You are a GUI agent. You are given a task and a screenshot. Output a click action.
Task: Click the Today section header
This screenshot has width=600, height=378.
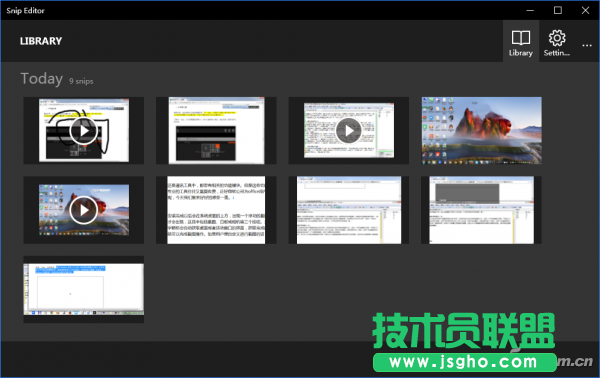point(42,79)
